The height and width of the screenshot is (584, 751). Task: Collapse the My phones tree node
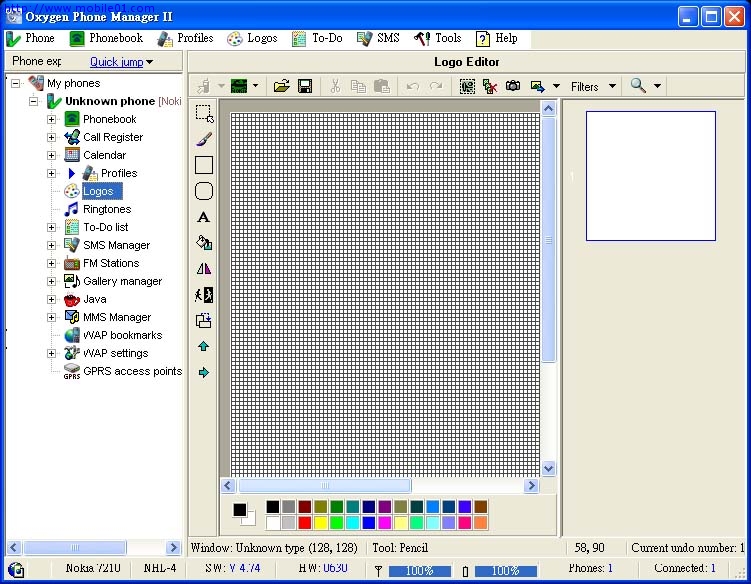pos(16,83)
